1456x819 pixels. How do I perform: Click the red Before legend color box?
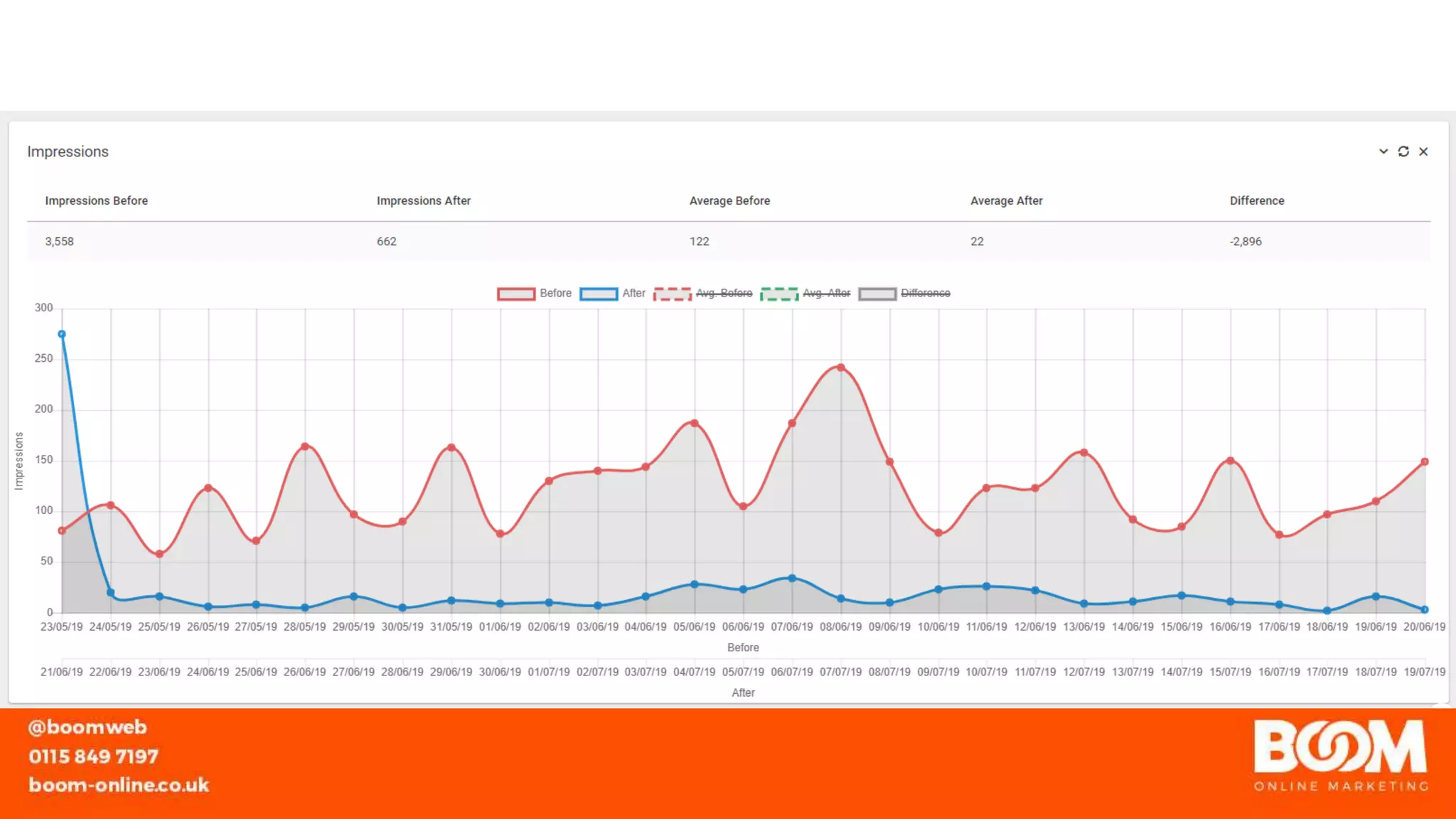tap(516, 294)
